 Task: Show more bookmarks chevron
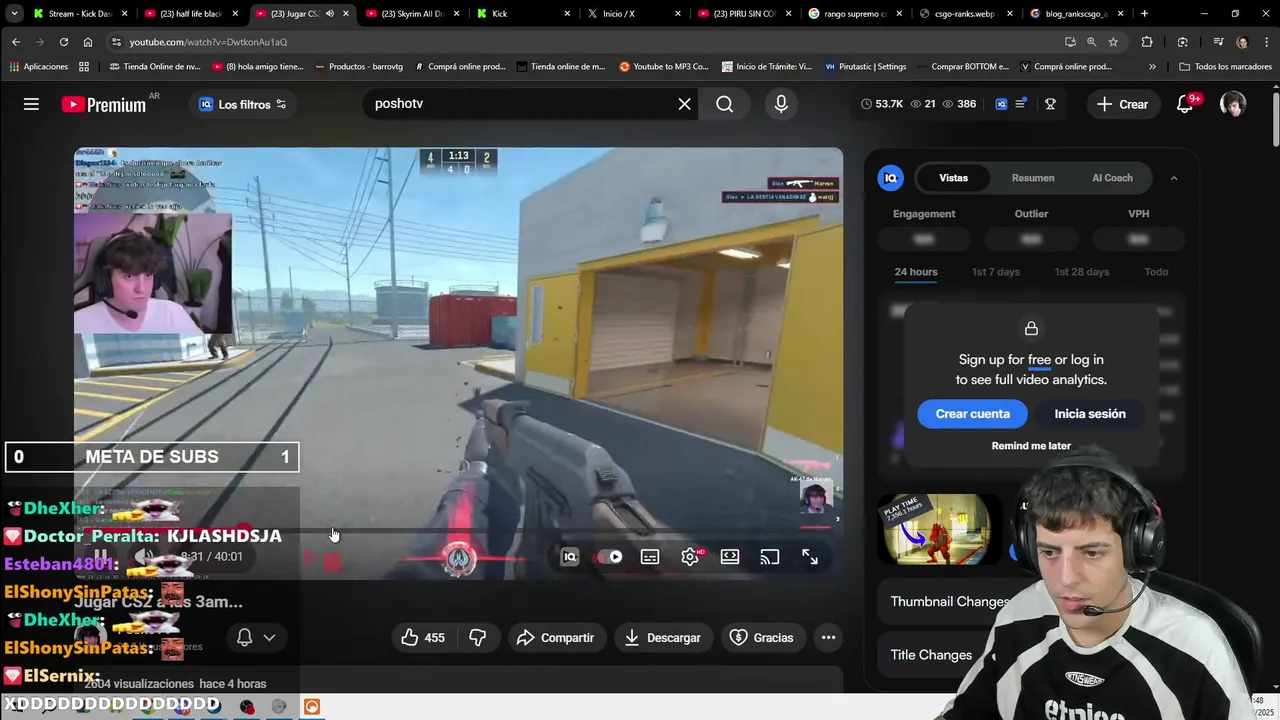pyautogui.click(x=1152, y=67)
